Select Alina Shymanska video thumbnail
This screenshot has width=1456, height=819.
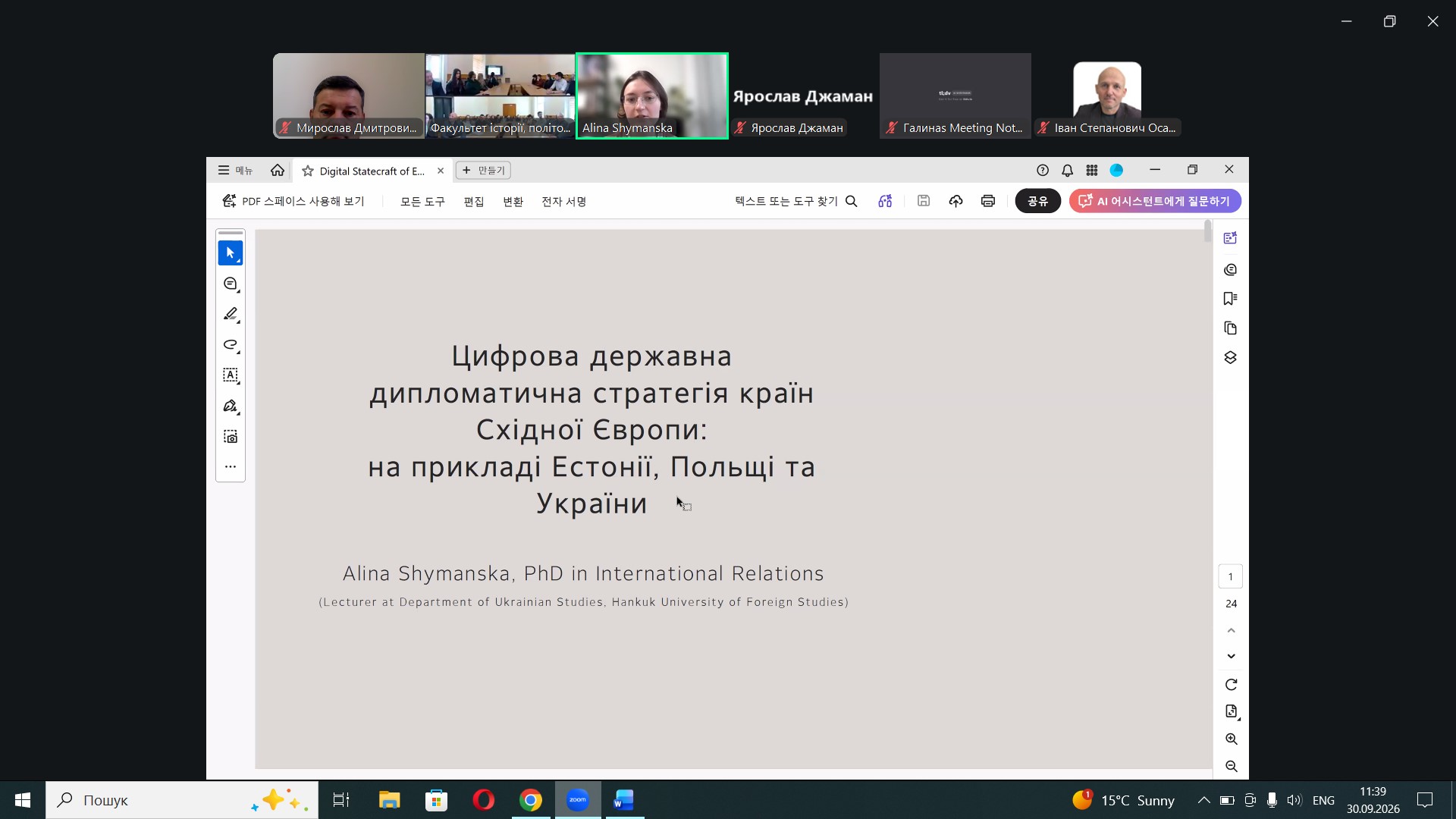(652, 96)
